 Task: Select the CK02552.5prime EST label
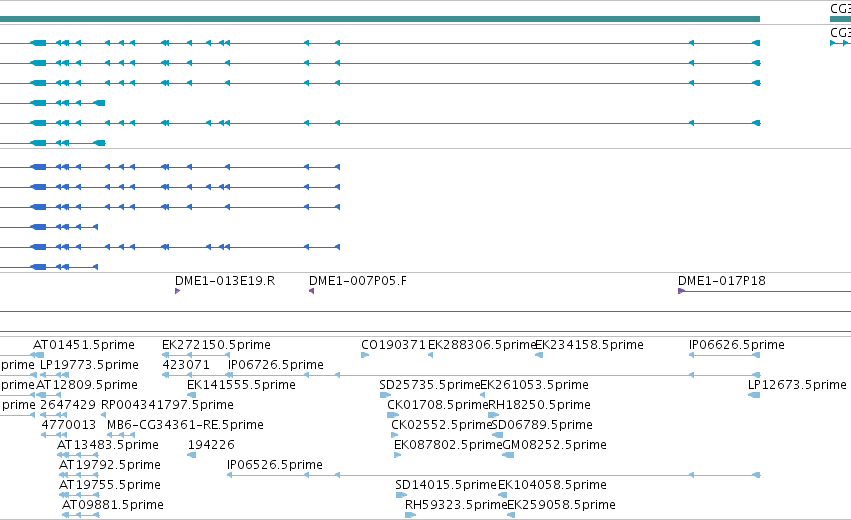(x=441, y=425)
